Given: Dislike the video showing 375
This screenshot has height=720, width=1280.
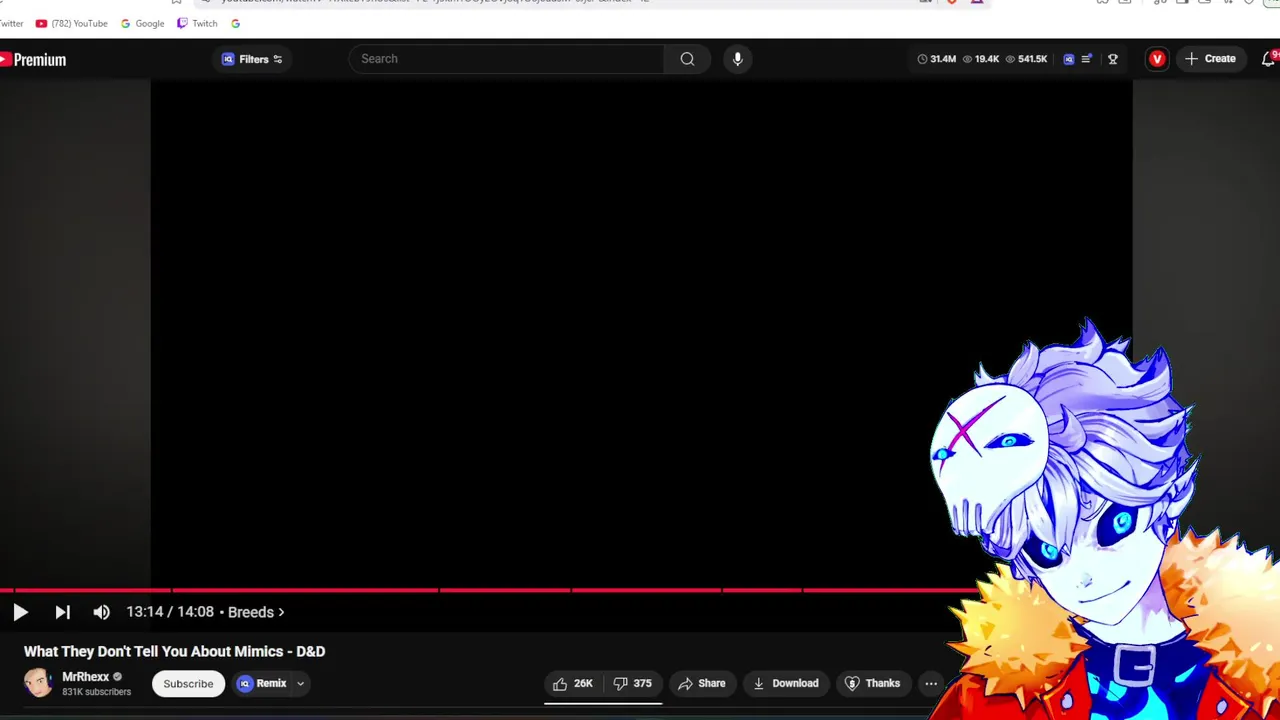Looking at the screenshot, I should (633, 684).
